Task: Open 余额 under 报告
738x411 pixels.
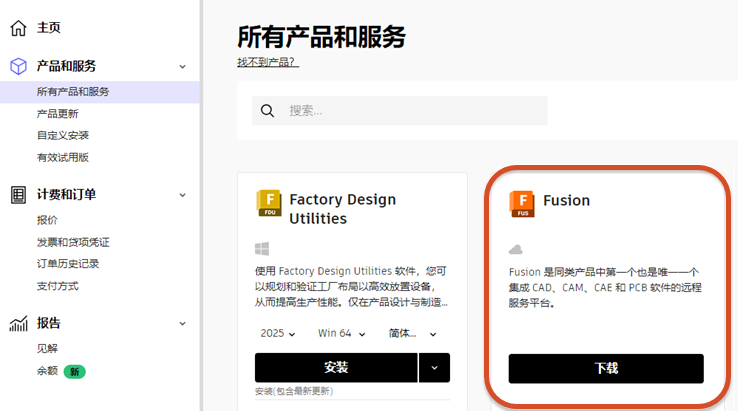Action: point(47,371)
